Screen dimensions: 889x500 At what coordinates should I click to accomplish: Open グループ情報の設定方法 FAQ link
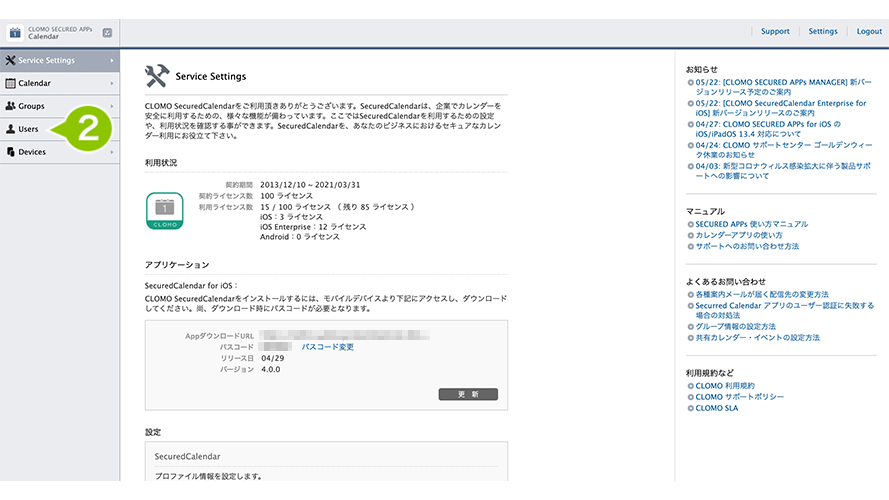735,327
